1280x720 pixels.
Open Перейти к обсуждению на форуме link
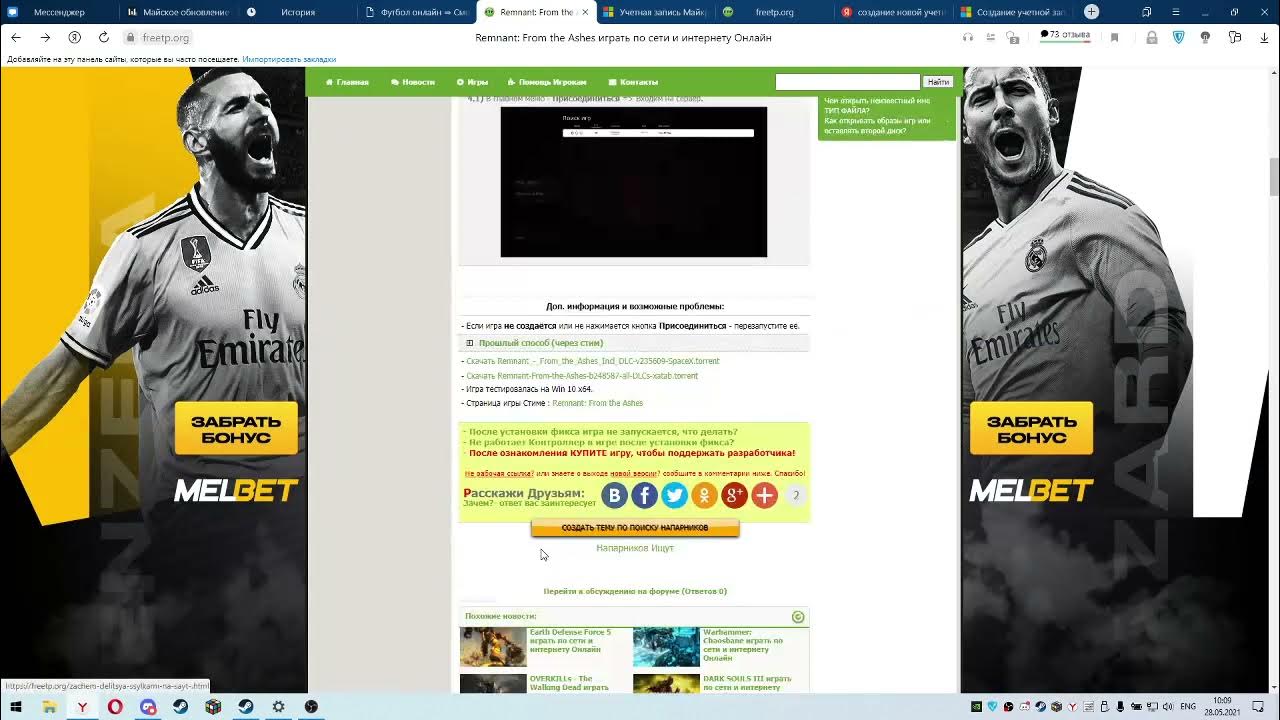pos(635,591)
